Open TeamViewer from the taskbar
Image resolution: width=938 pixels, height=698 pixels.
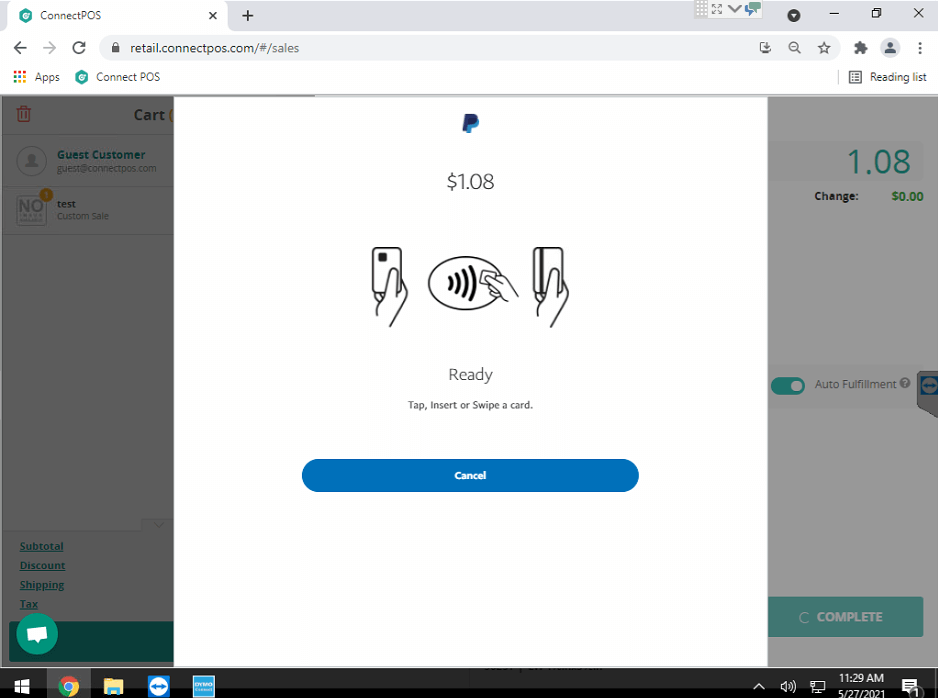tap(159, 686)
